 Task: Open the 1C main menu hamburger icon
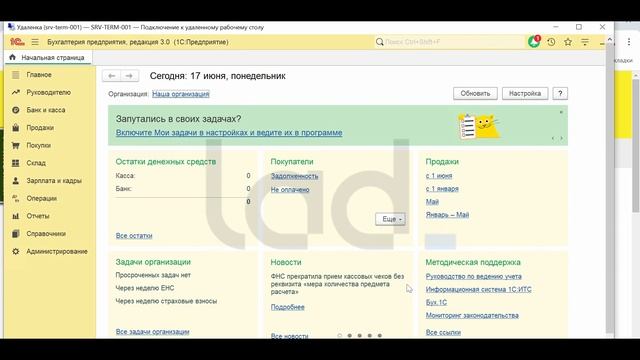[x=35, y=42]
